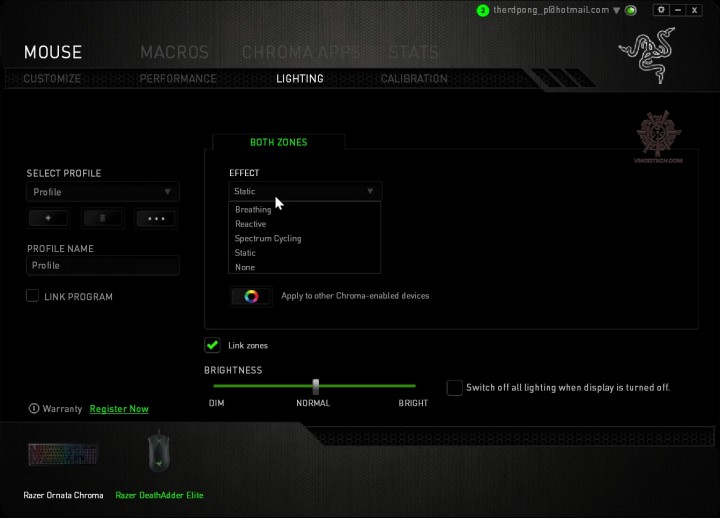This screenshot has width=720, height=518.
Task: Toggle switch off lighting when display off
Action: (x=454, y=387)
